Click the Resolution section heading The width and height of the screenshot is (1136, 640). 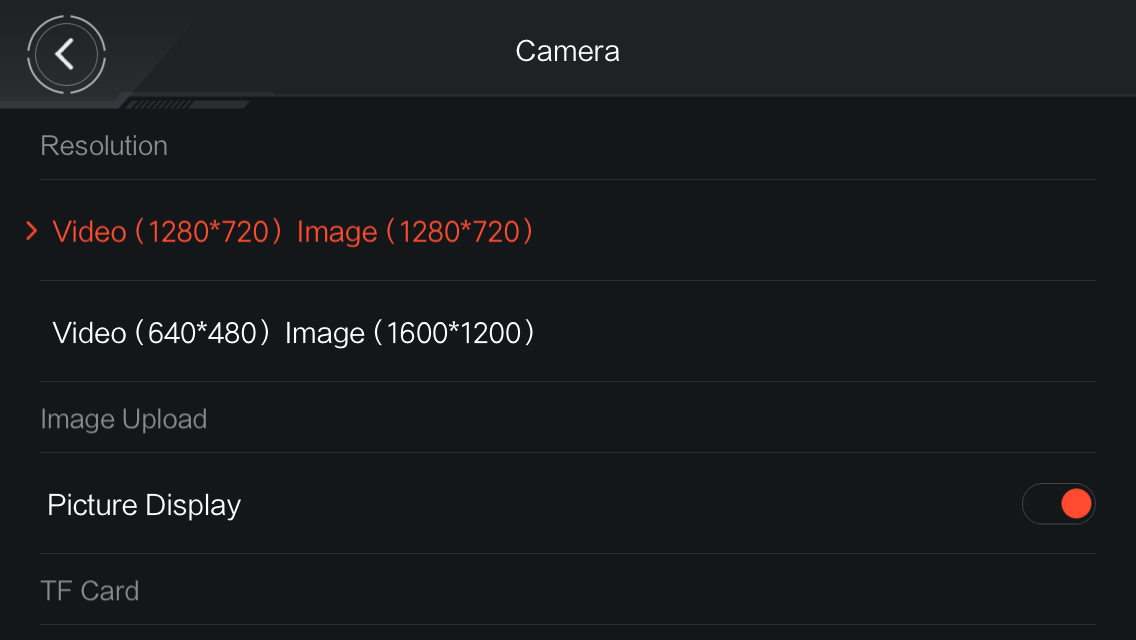coord(104,146)
